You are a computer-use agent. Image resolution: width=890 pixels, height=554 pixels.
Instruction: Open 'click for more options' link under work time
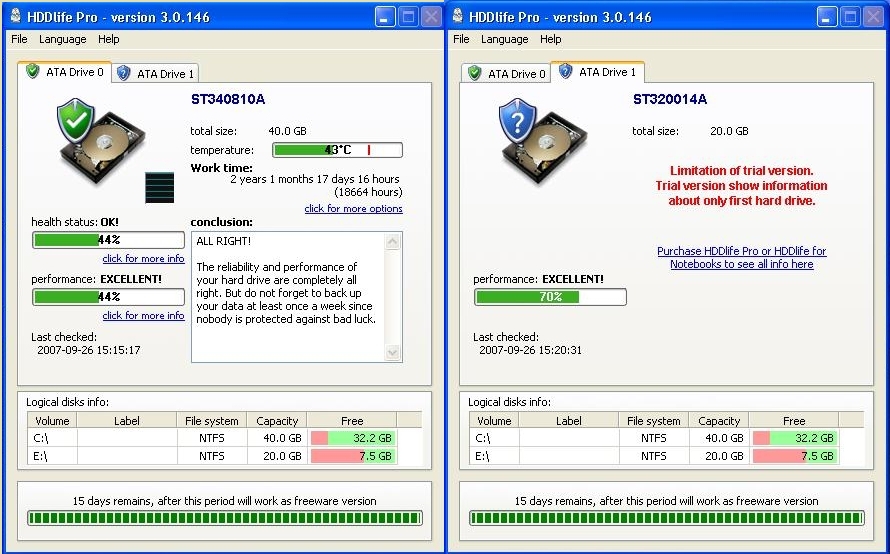354,208
